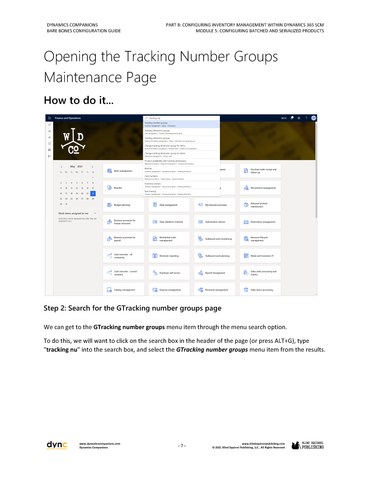Viewport: 371px width, 480px height.
Task: Open the Budget planning workspace tile
Action: pos(124,205)
